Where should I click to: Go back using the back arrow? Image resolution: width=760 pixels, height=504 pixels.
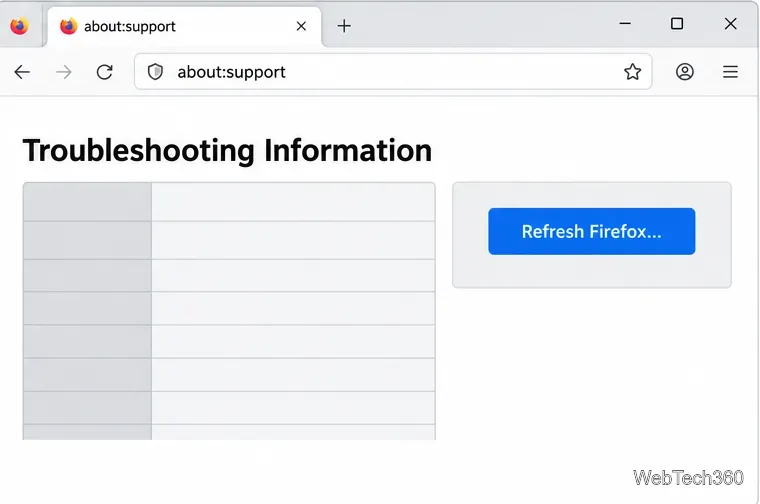click(x=22, y=72)
